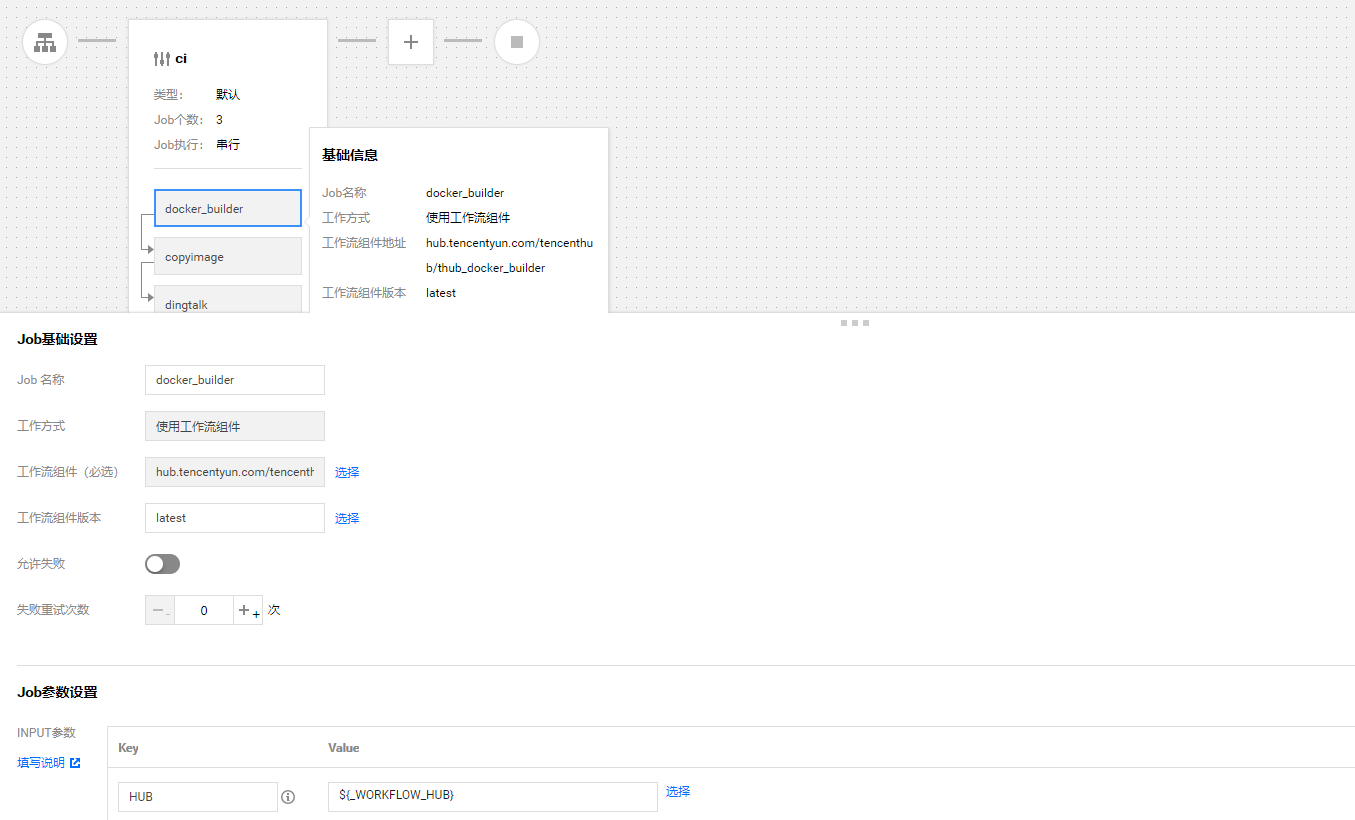Click the Value column header
Viewport: 1355px width, 820px height.
pos(344,748)
